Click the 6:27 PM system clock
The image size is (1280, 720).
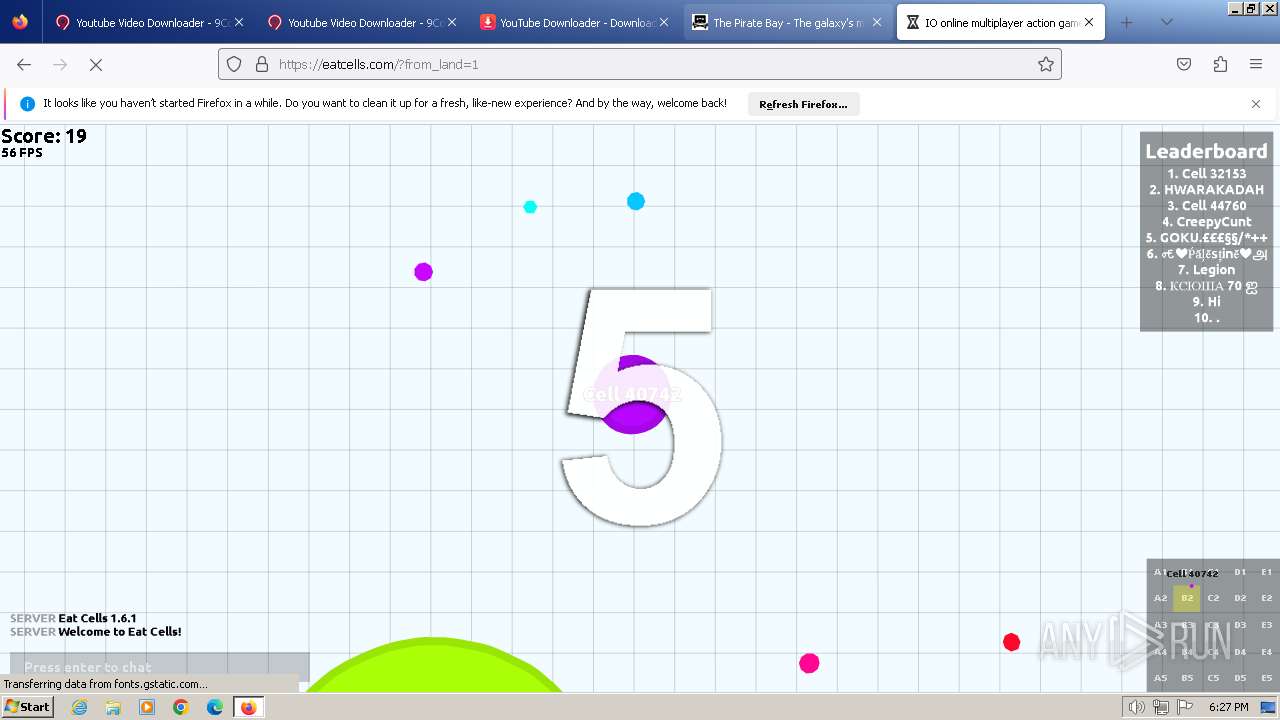pyautogui.click(x=1229, y=707)
